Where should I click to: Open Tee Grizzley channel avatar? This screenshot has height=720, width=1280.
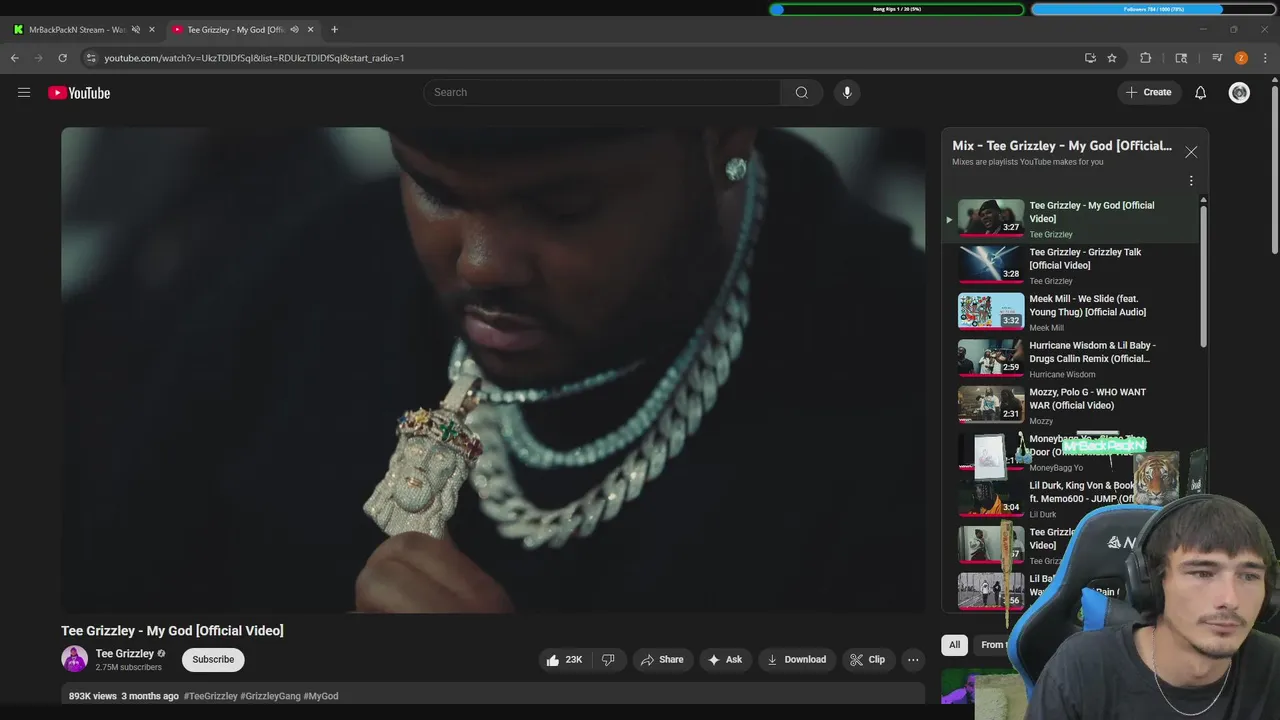coord(75,659)
